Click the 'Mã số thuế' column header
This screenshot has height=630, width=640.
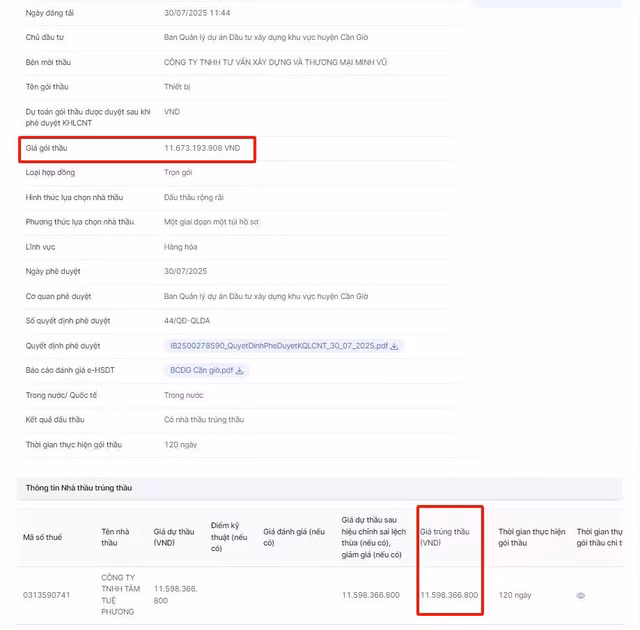coord(42,537)
